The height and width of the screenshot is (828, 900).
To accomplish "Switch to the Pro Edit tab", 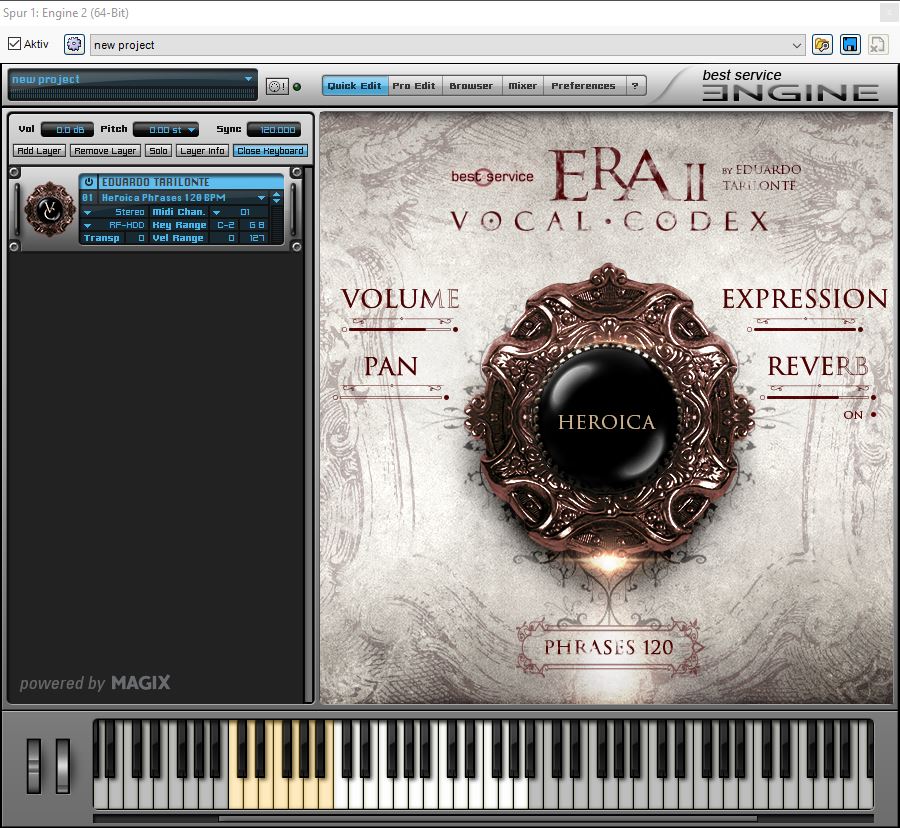I will (x=414, y=85).
